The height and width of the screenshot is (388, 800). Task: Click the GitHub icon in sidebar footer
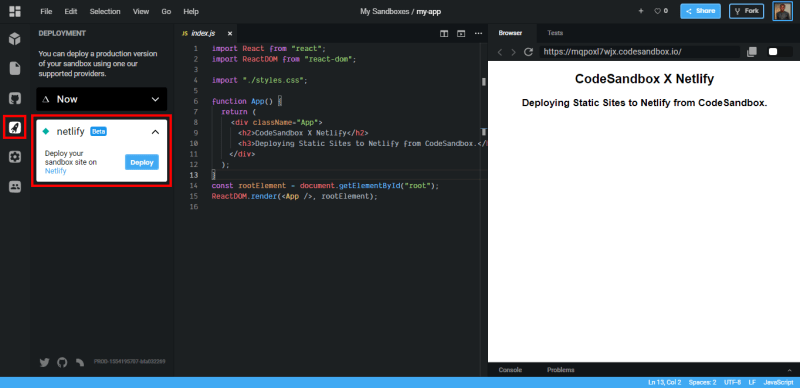tap(62, 362)
